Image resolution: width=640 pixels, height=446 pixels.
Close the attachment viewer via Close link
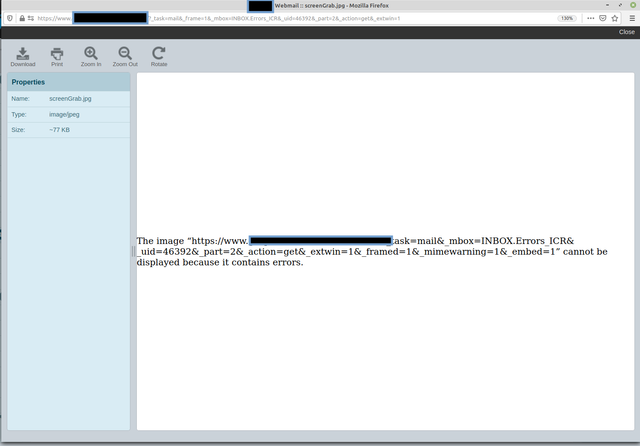pyautogui.click(x=627, y=32)
